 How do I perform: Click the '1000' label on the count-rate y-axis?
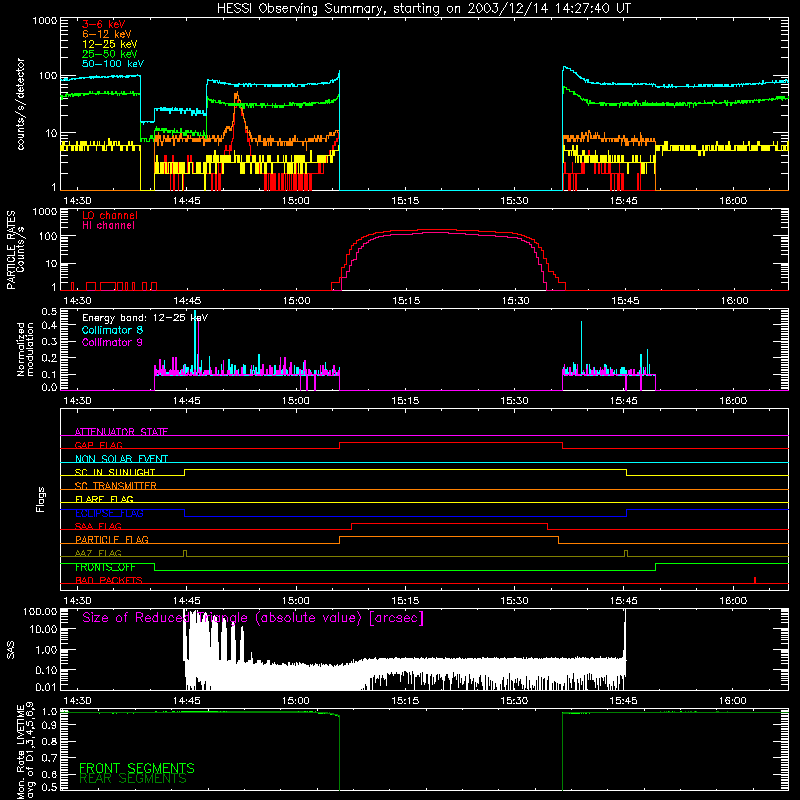click(45, 21)
